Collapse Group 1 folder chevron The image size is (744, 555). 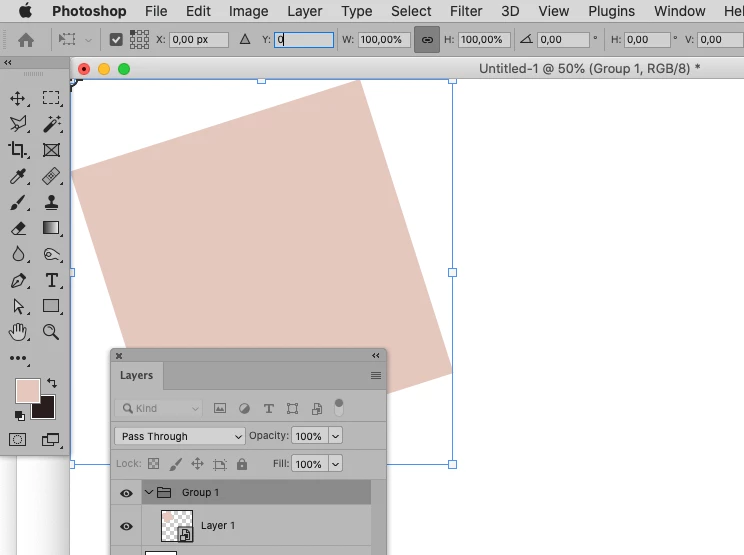pyautogui.click(x=149, y=492)
